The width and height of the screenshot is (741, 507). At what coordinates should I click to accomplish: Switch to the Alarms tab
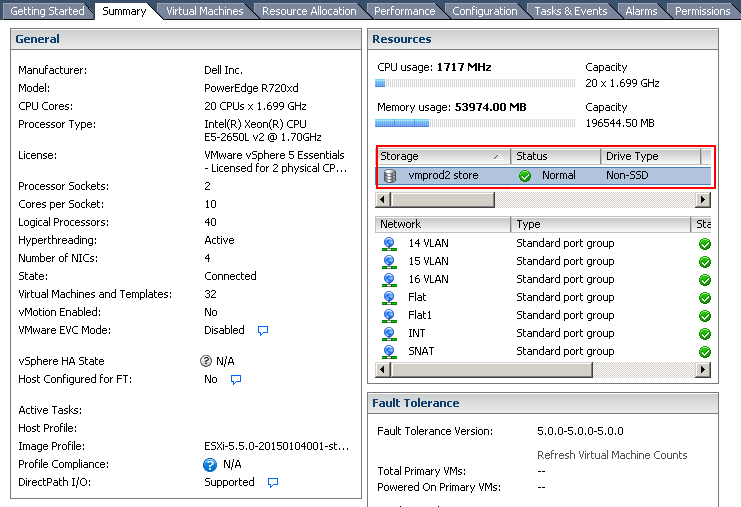641,10
